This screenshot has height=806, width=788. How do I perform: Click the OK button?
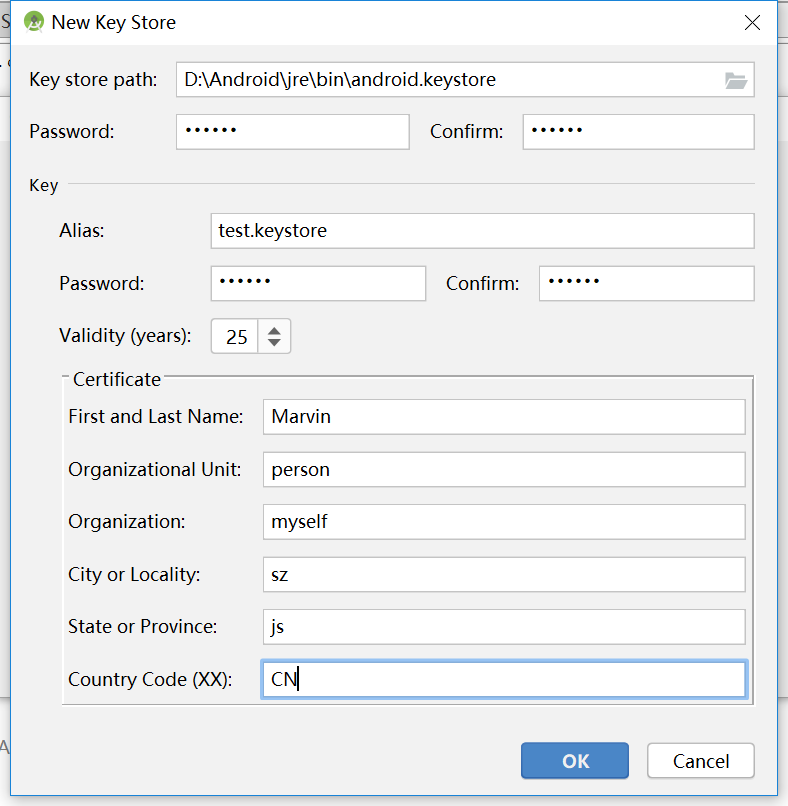pos(574,760)
